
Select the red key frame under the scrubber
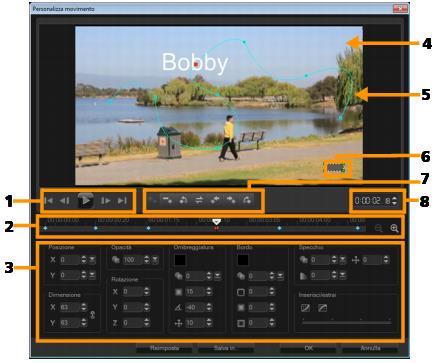pos(216,228)
